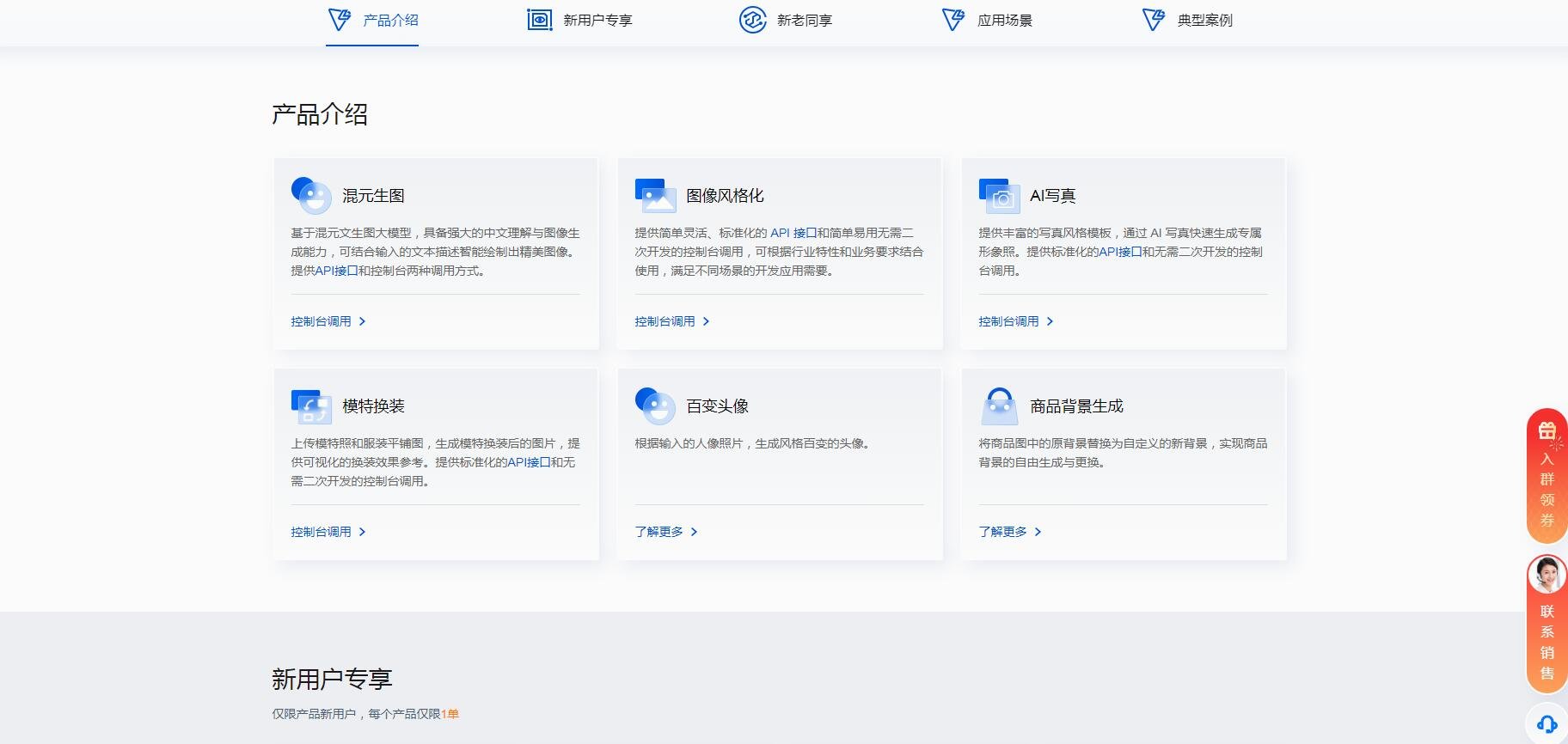Screen dimensions: 1568x744
Task: Select the 应用场景 tab
Action: coord(987,20)
